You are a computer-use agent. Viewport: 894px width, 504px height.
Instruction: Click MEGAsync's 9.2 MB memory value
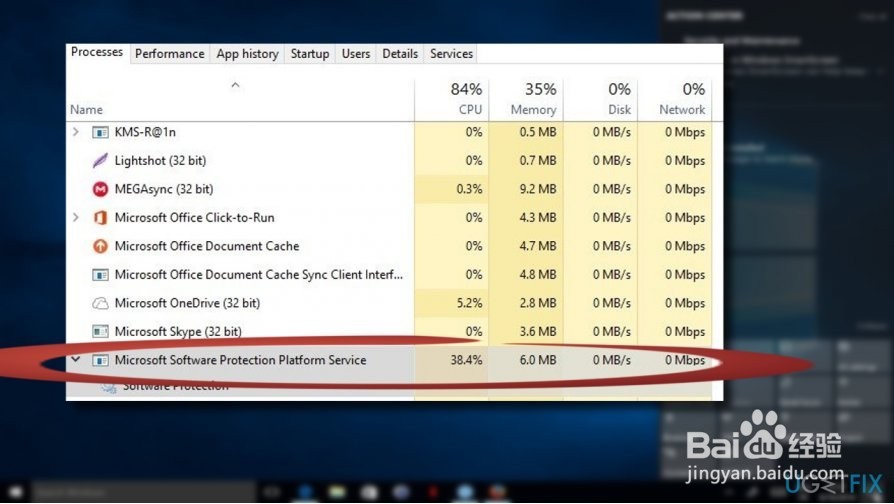coord(538,189)
